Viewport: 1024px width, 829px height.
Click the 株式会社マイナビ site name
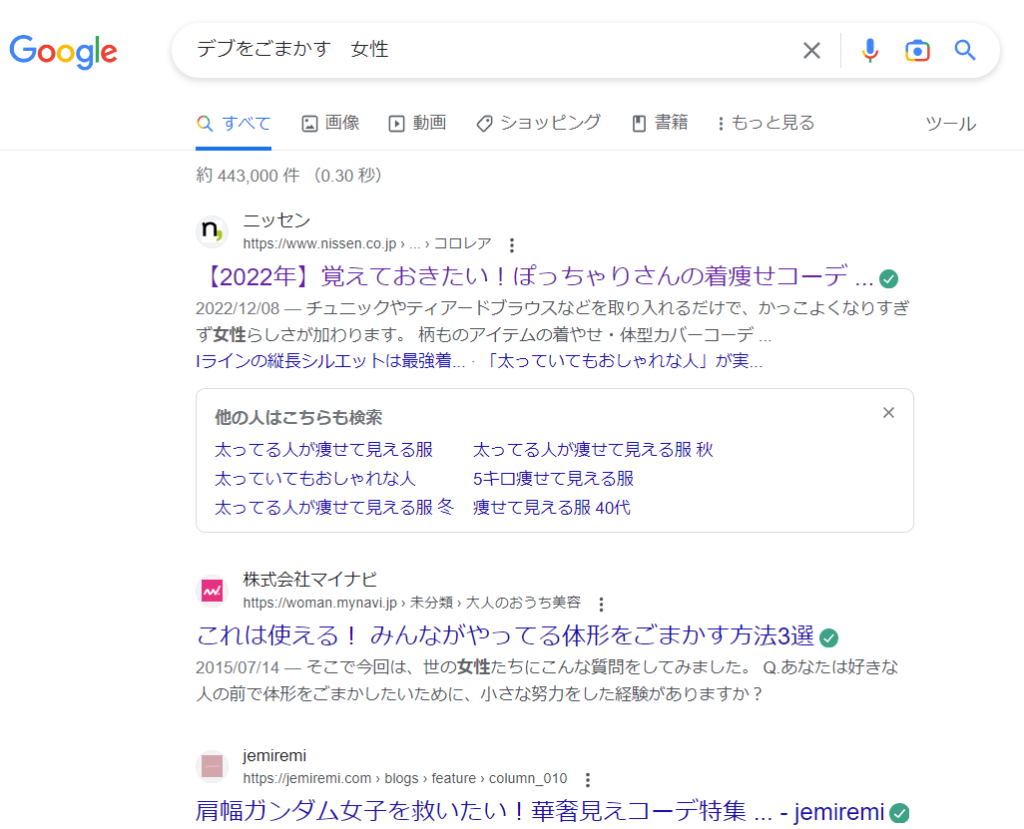[310, 579]
